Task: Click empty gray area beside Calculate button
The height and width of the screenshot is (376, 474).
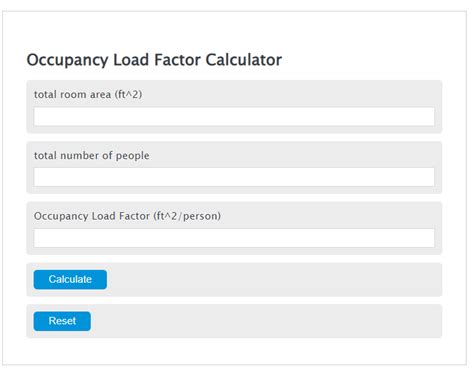Action: click(273, 279)
